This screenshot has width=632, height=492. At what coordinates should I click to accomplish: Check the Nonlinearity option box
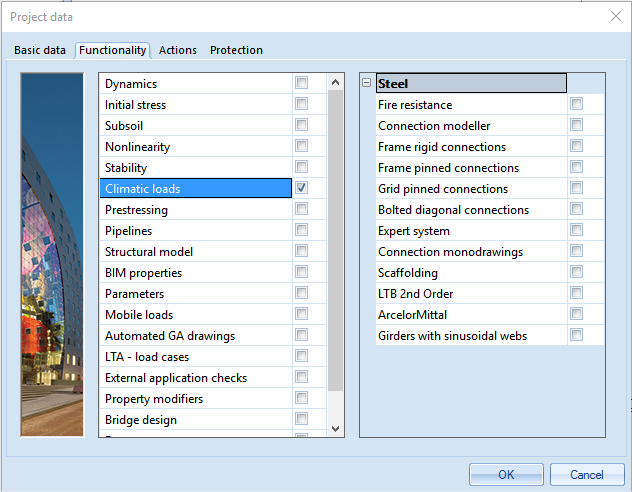pyautogui.click(x=301, y=146)
